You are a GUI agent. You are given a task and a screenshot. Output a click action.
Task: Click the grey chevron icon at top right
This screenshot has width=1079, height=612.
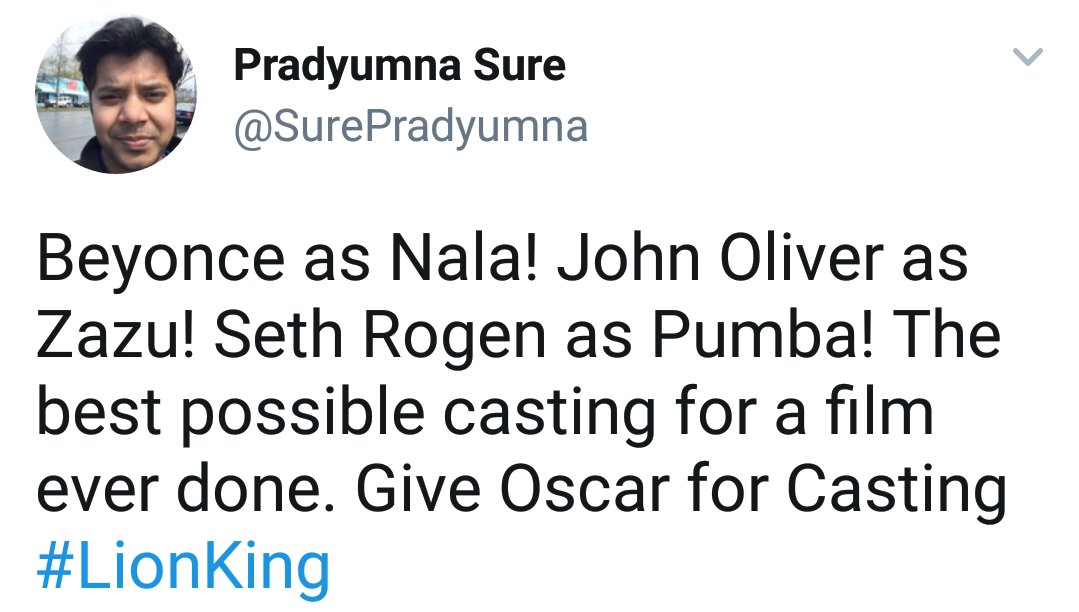(1027, 56)
